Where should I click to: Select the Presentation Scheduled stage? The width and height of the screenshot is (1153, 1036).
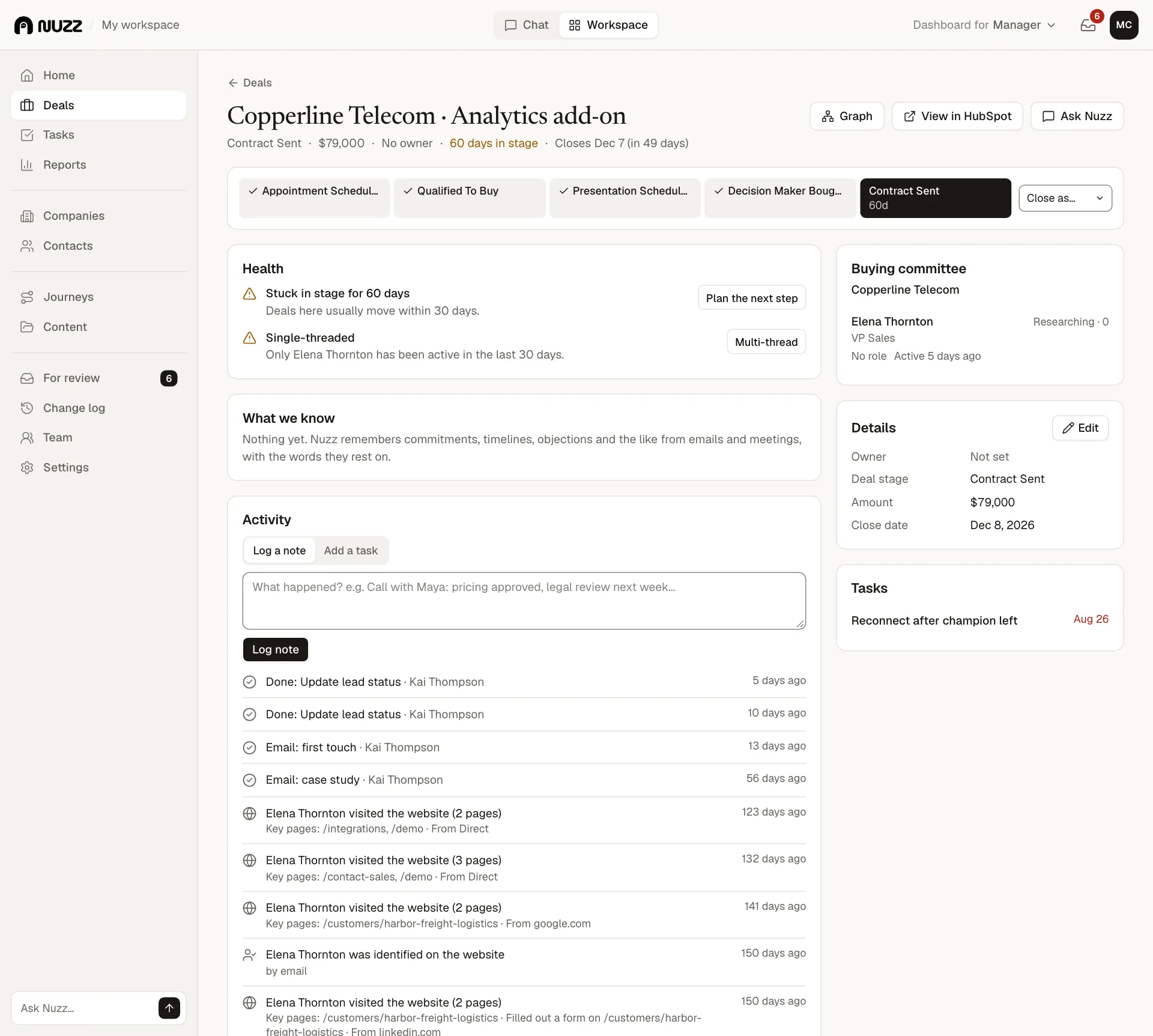coord(625,198)
